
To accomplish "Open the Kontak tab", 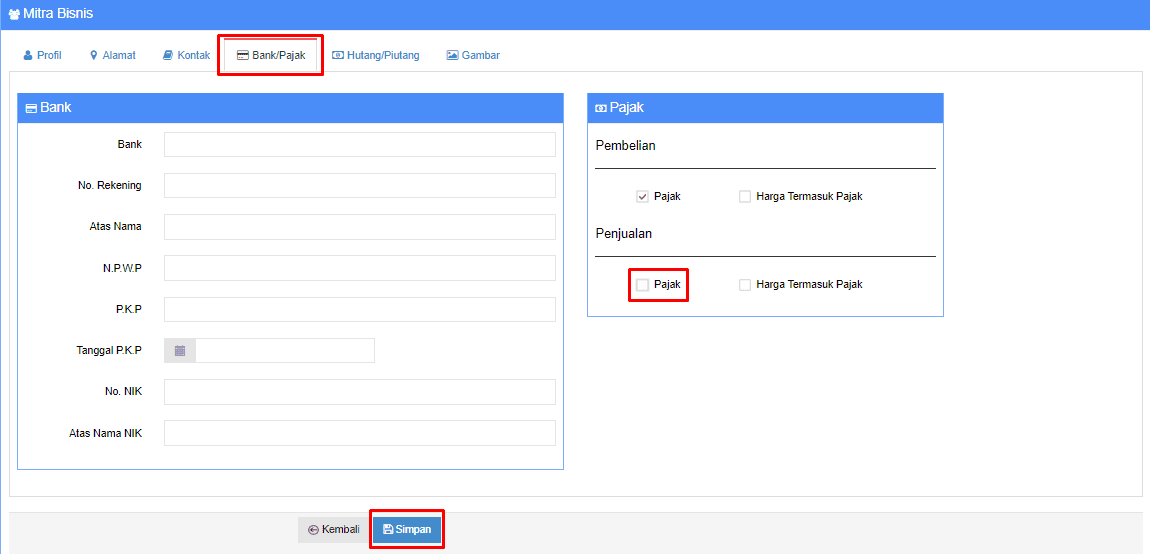I will coord(186,55).
